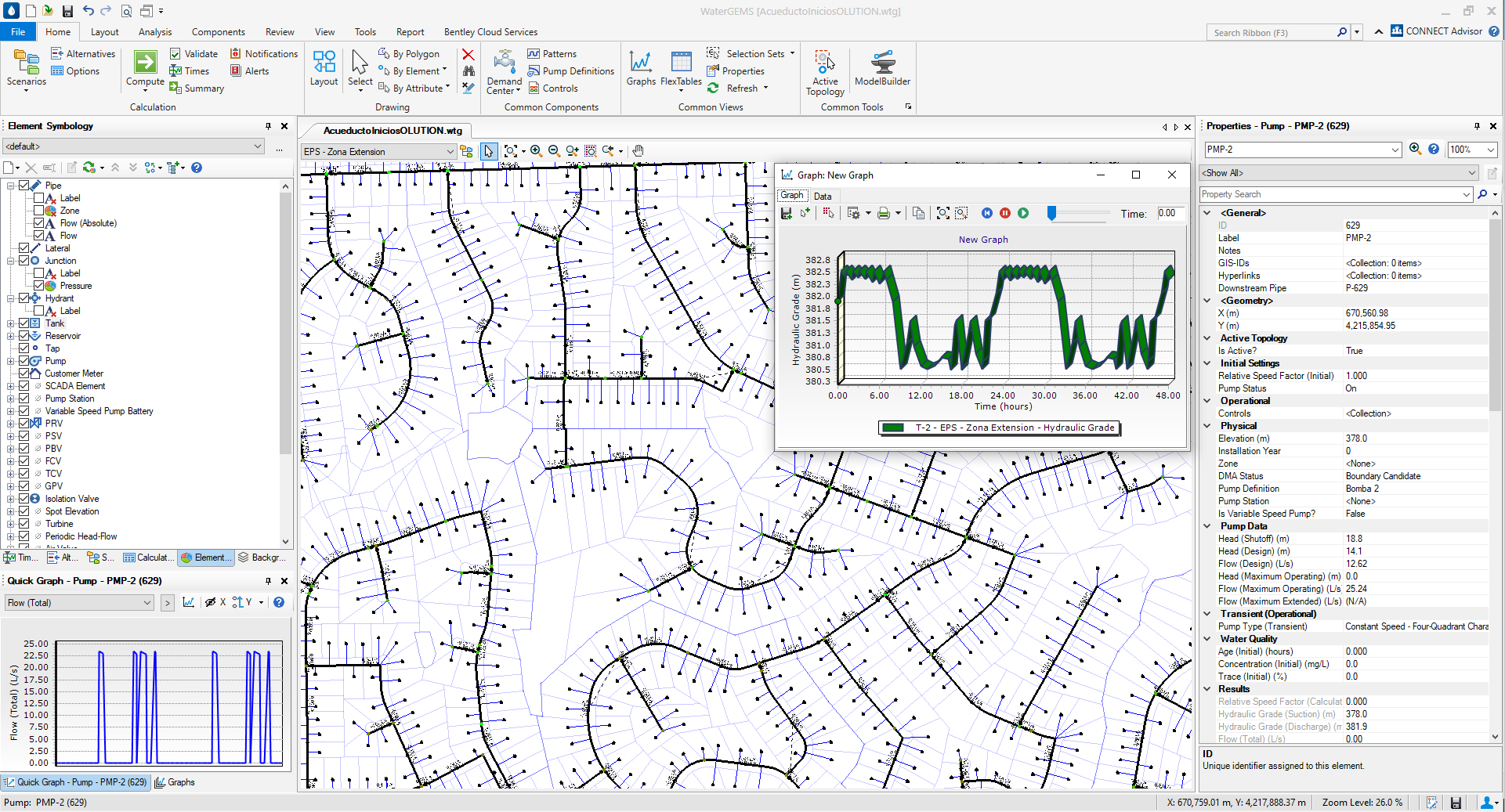Open the Components ribbon tab

tap(219, 32)
